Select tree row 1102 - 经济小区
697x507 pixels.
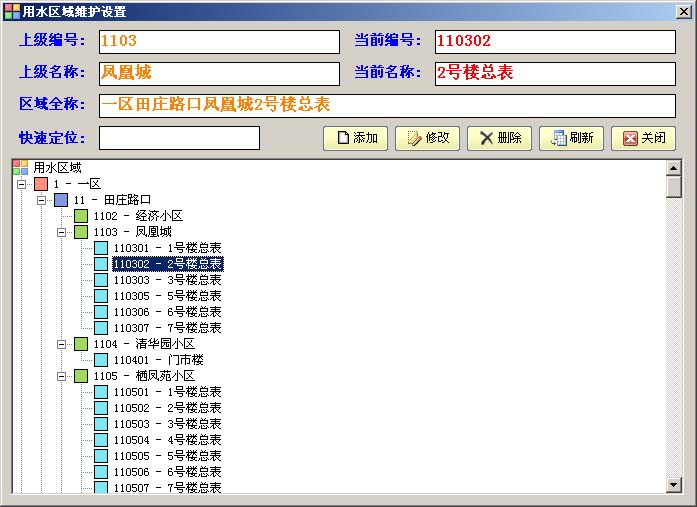(138, 216)
